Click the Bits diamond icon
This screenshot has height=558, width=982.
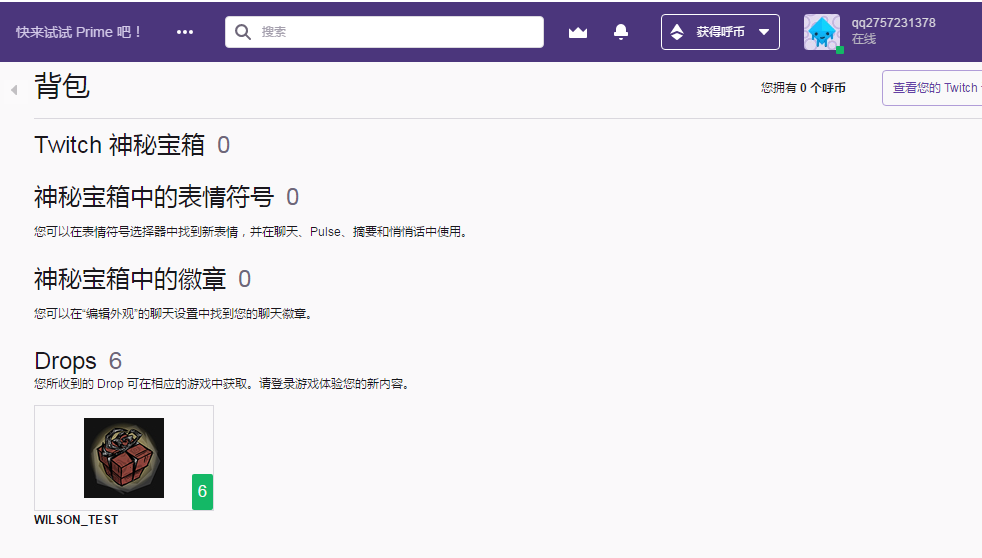(677, 32)
